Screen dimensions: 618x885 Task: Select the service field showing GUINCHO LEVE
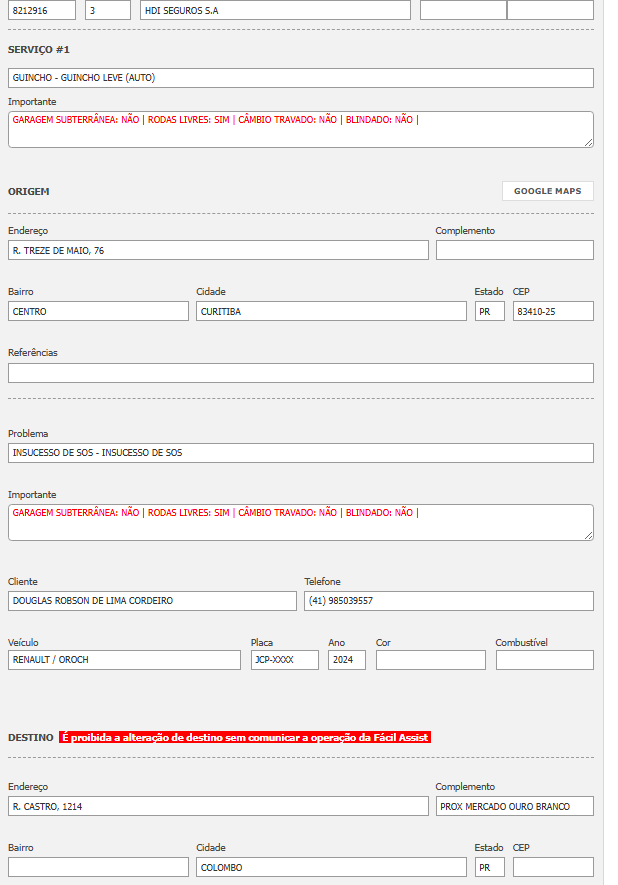coord(300,78)
